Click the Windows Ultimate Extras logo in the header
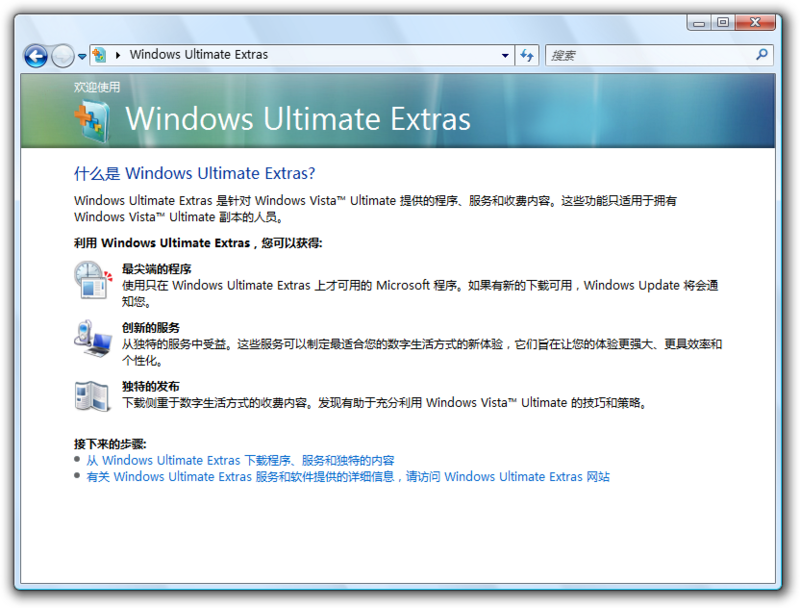The width and height of the screenshot is (800, 608). point(90,118)
